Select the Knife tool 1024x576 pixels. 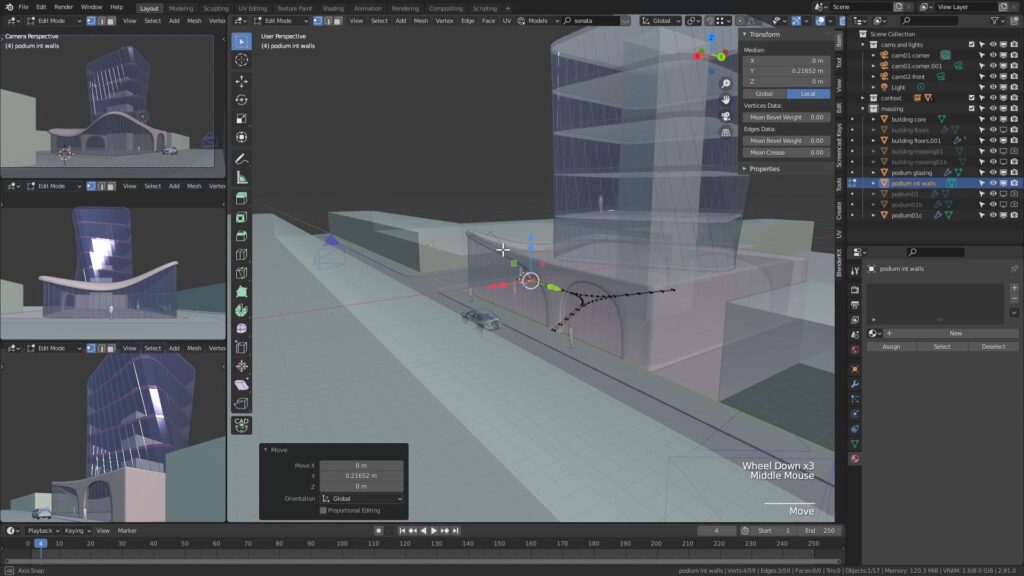(242, 273)
